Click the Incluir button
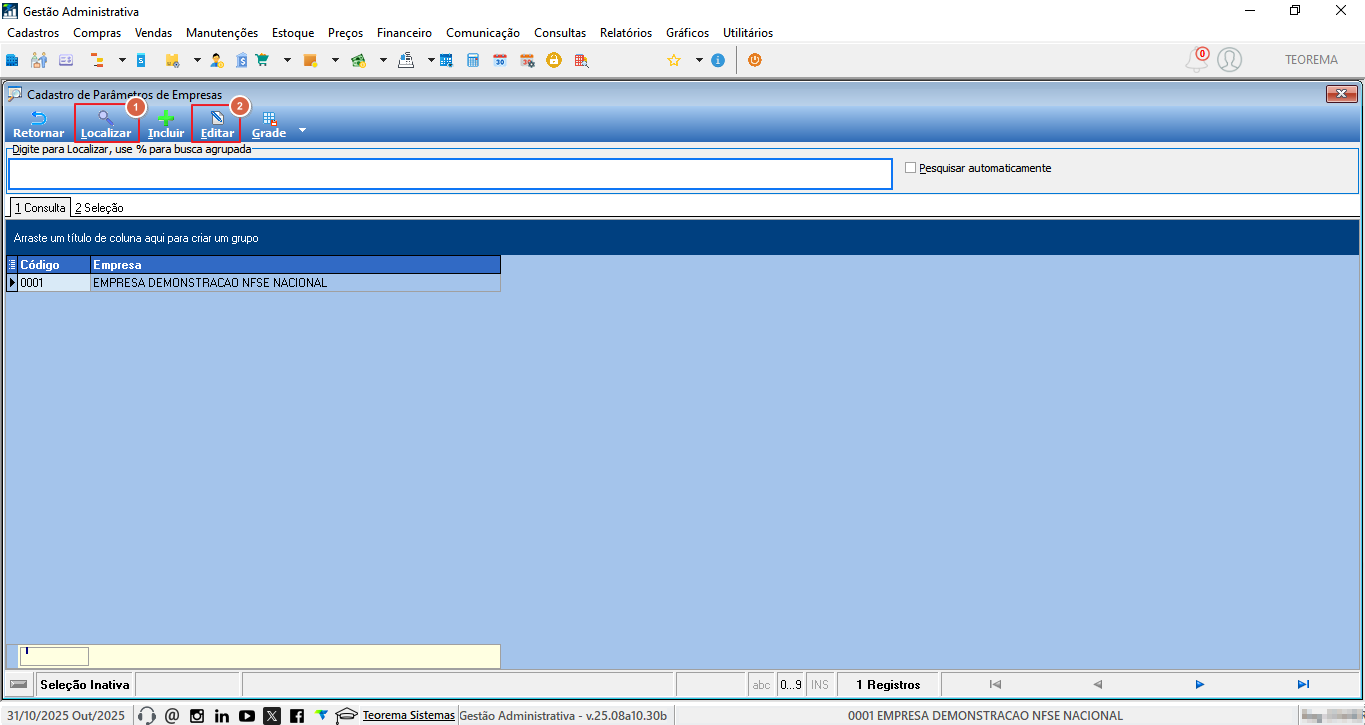This screenshot has height=725, width=1365. coord(166,124)
